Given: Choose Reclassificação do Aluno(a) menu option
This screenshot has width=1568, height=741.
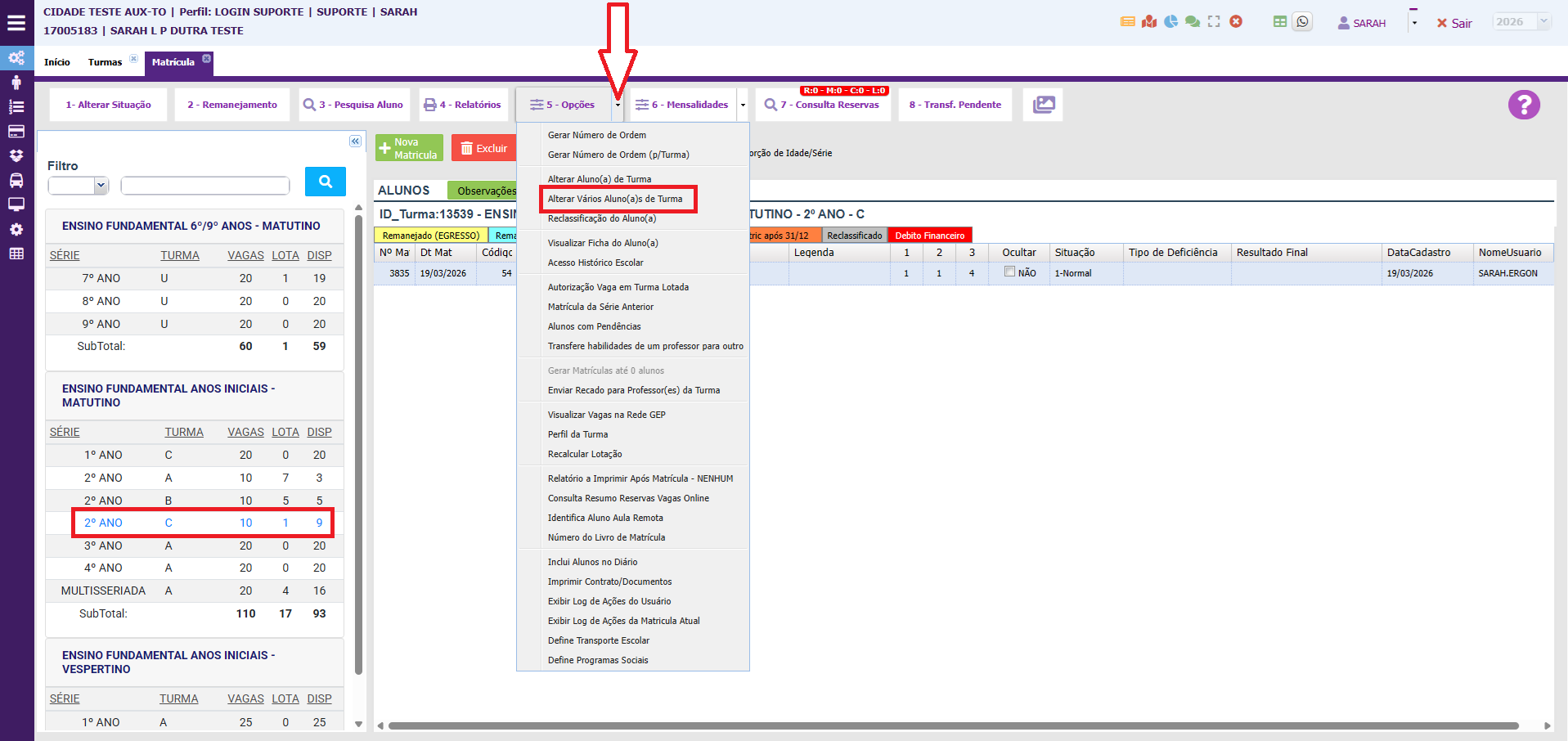Looking at the screenshot, I should [602, 218].
